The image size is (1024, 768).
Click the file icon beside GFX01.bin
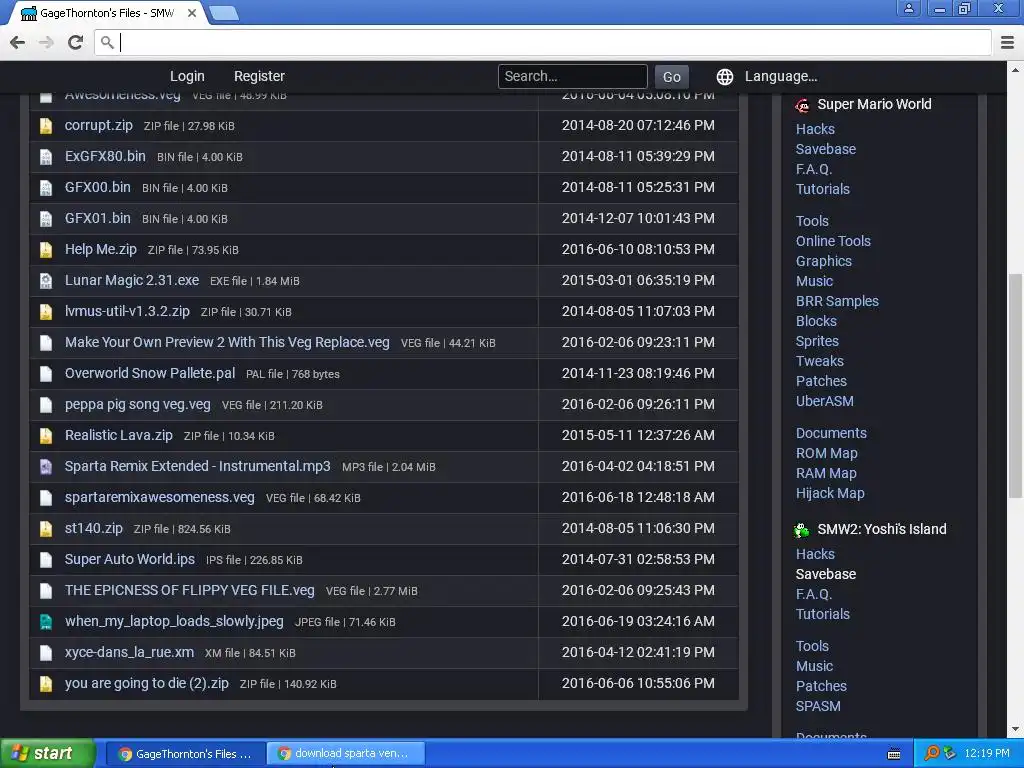pyautogui.click(x=46, y=219)
